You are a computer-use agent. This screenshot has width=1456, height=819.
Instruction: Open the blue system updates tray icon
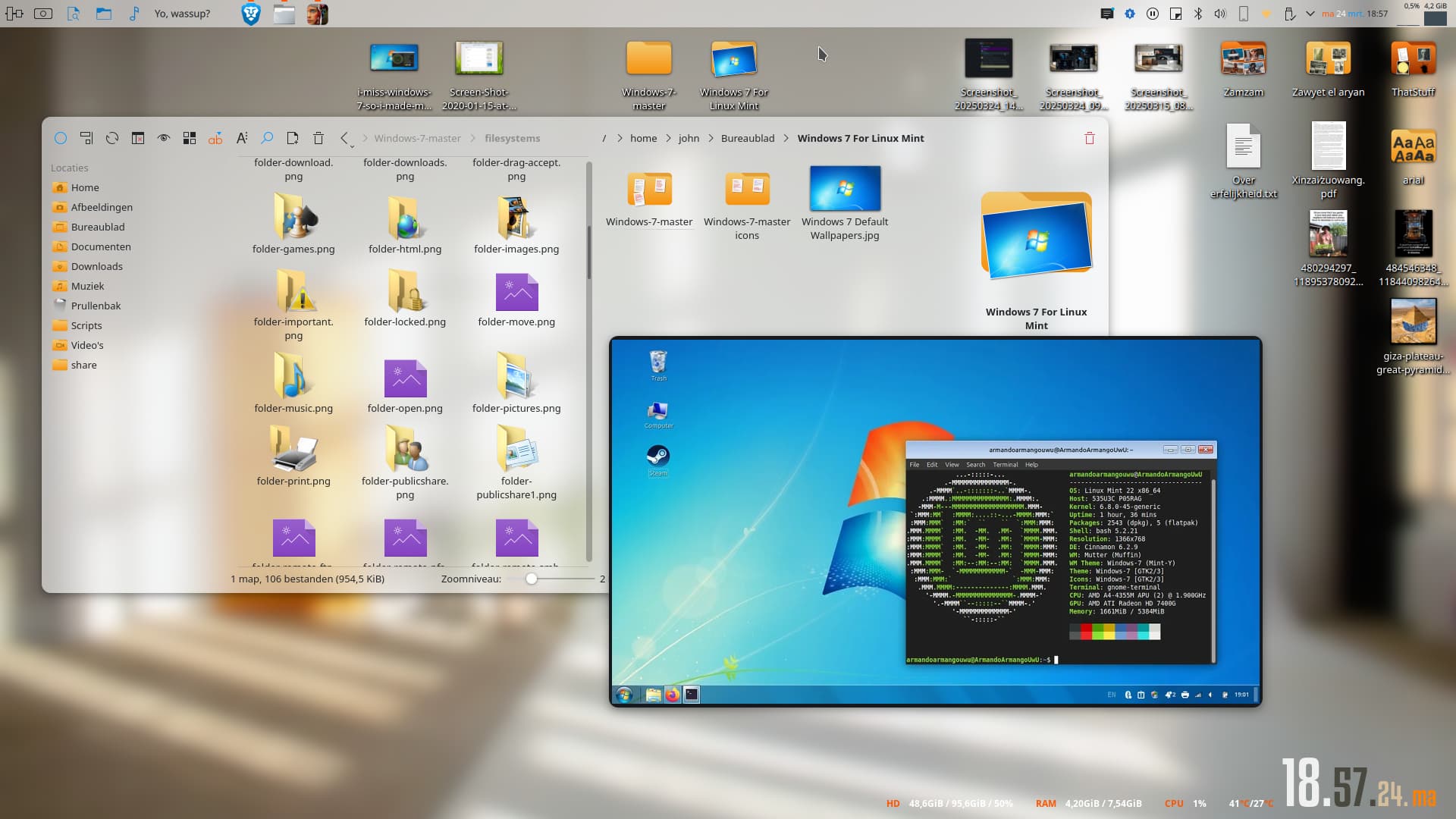[1130, 14]
